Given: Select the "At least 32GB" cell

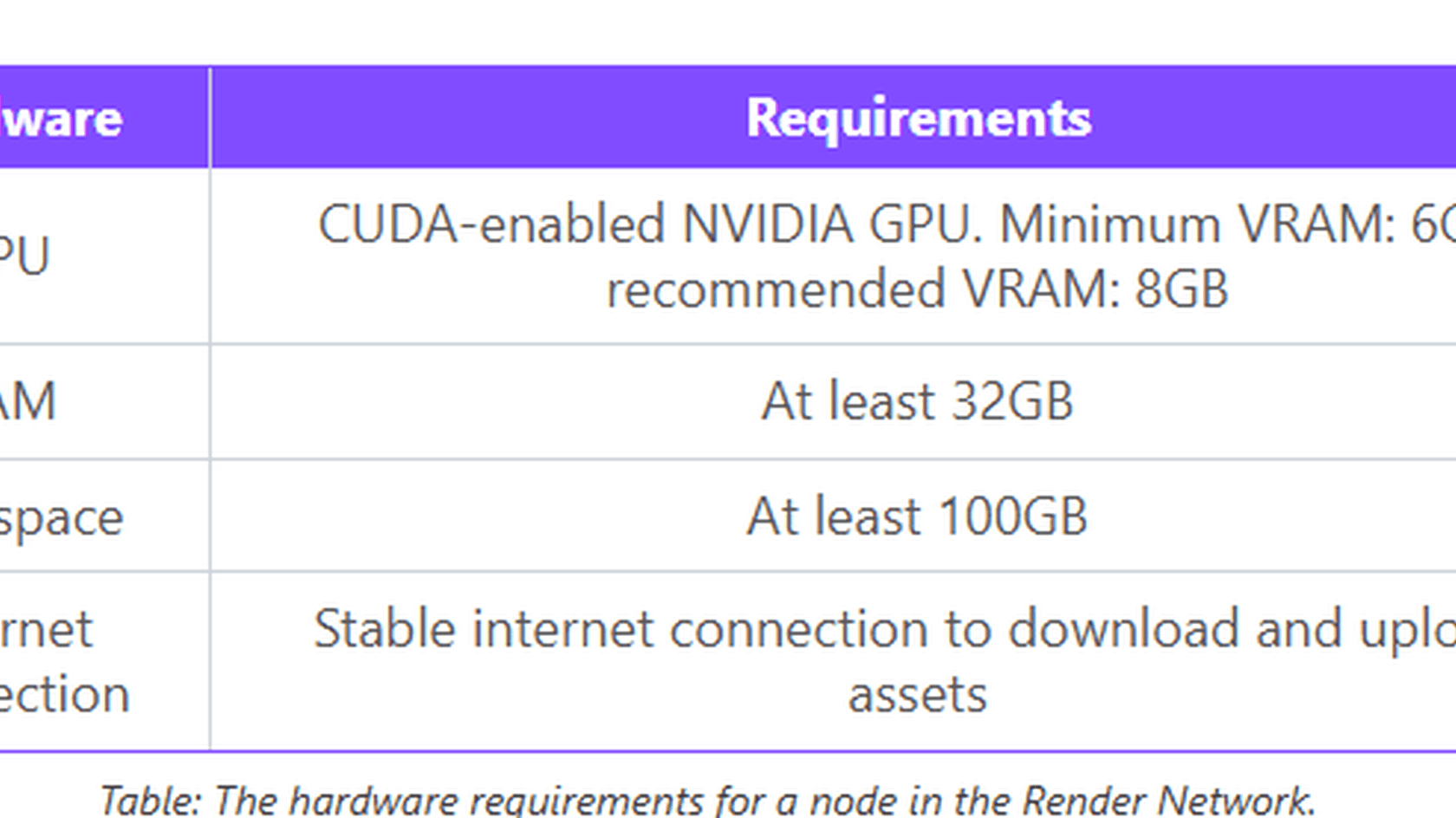Looking at the screenshot, I should [917, 401].
